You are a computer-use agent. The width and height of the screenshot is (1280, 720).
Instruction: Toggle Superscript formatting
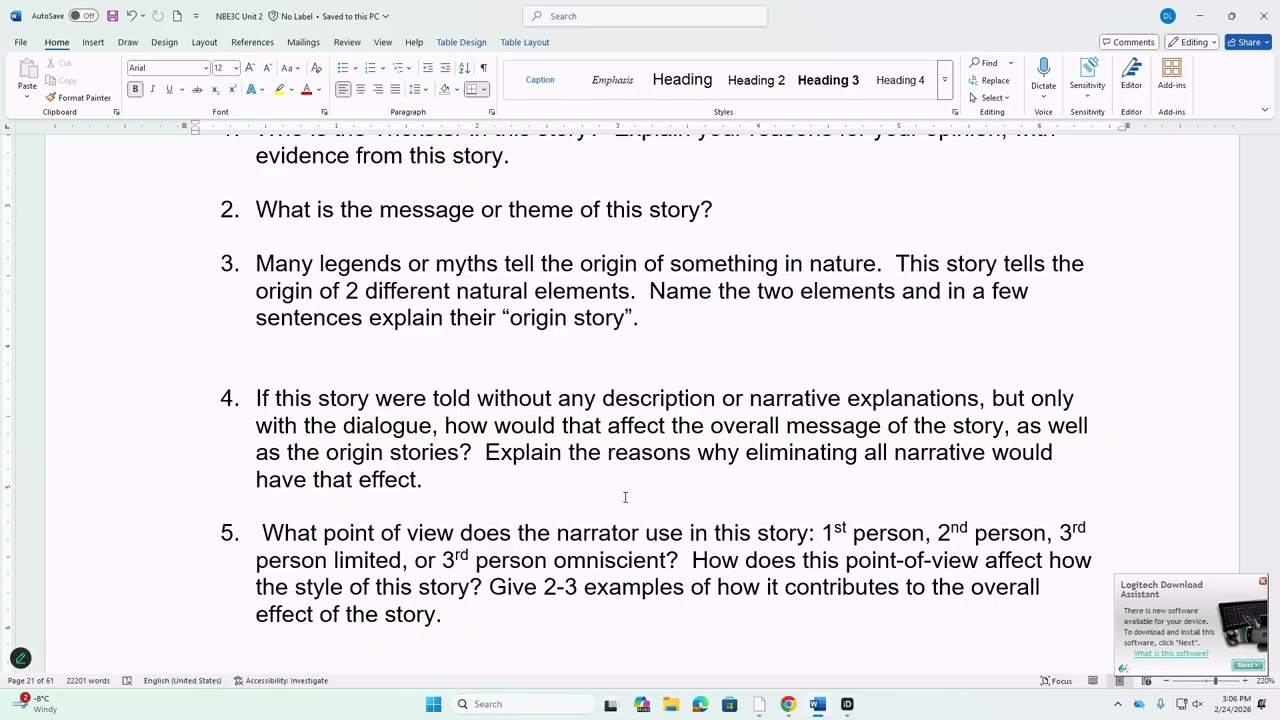coord(232,90)
